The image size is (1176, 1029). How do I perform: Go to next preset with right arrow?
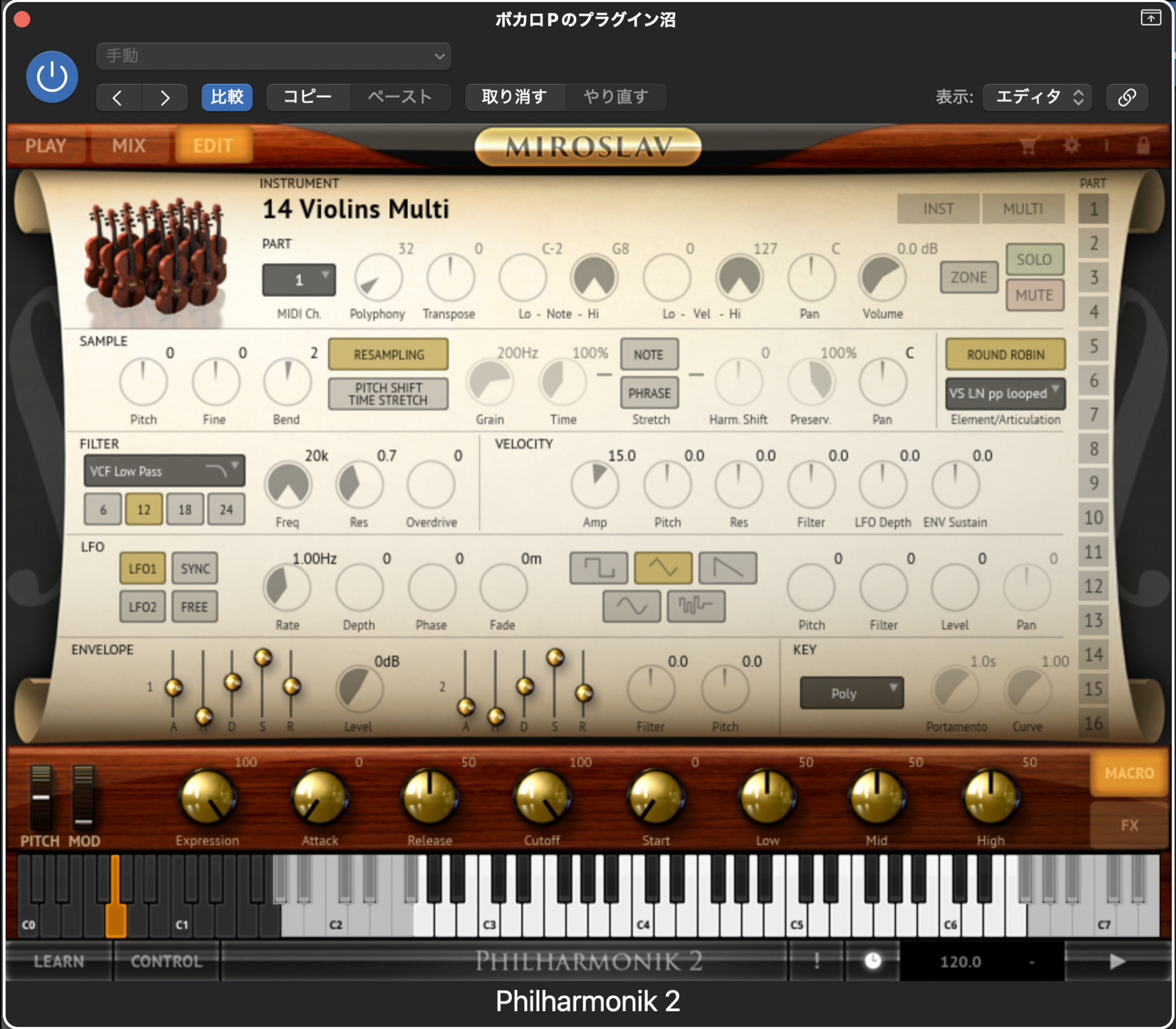tap(165, 97)
